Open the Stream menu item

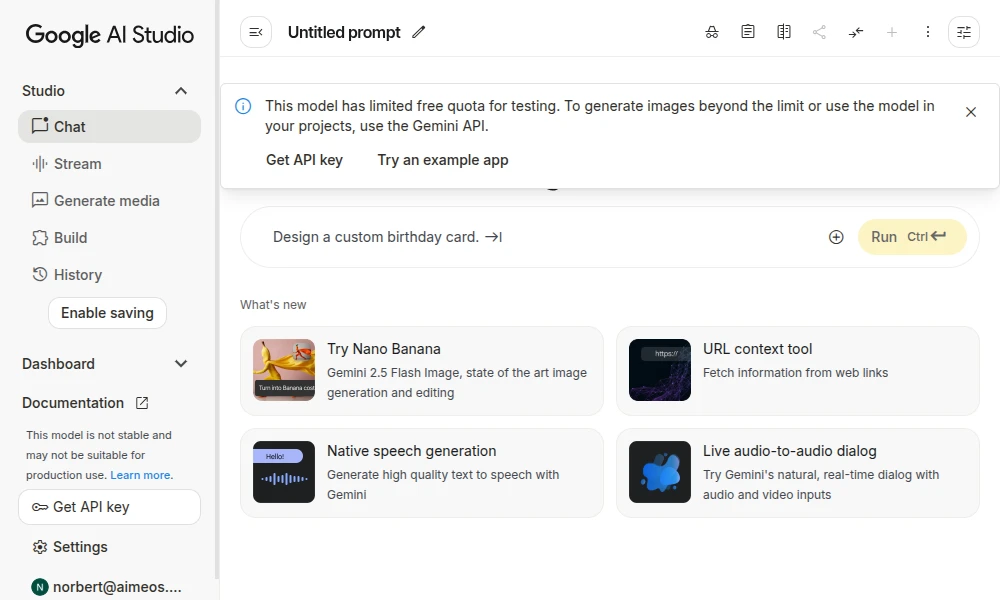tap(77, 164)
